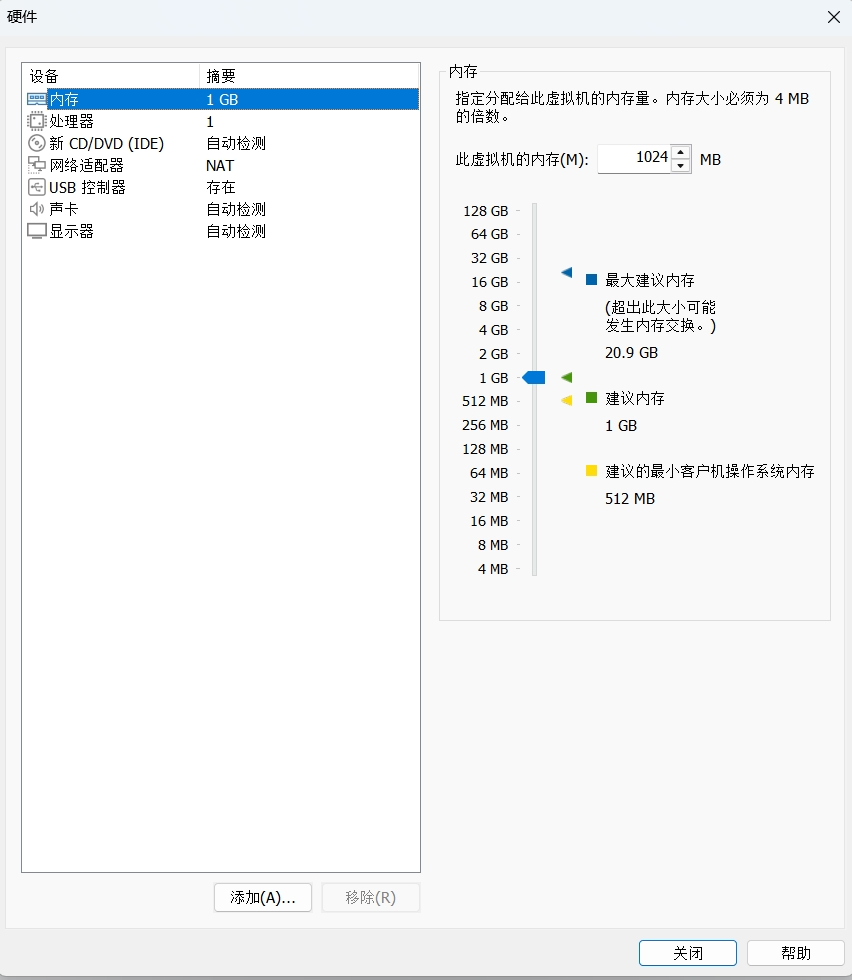The width and height of the screenshot is (852, 980).
Task: Select the 声卡 device
Action: (221, 209)
